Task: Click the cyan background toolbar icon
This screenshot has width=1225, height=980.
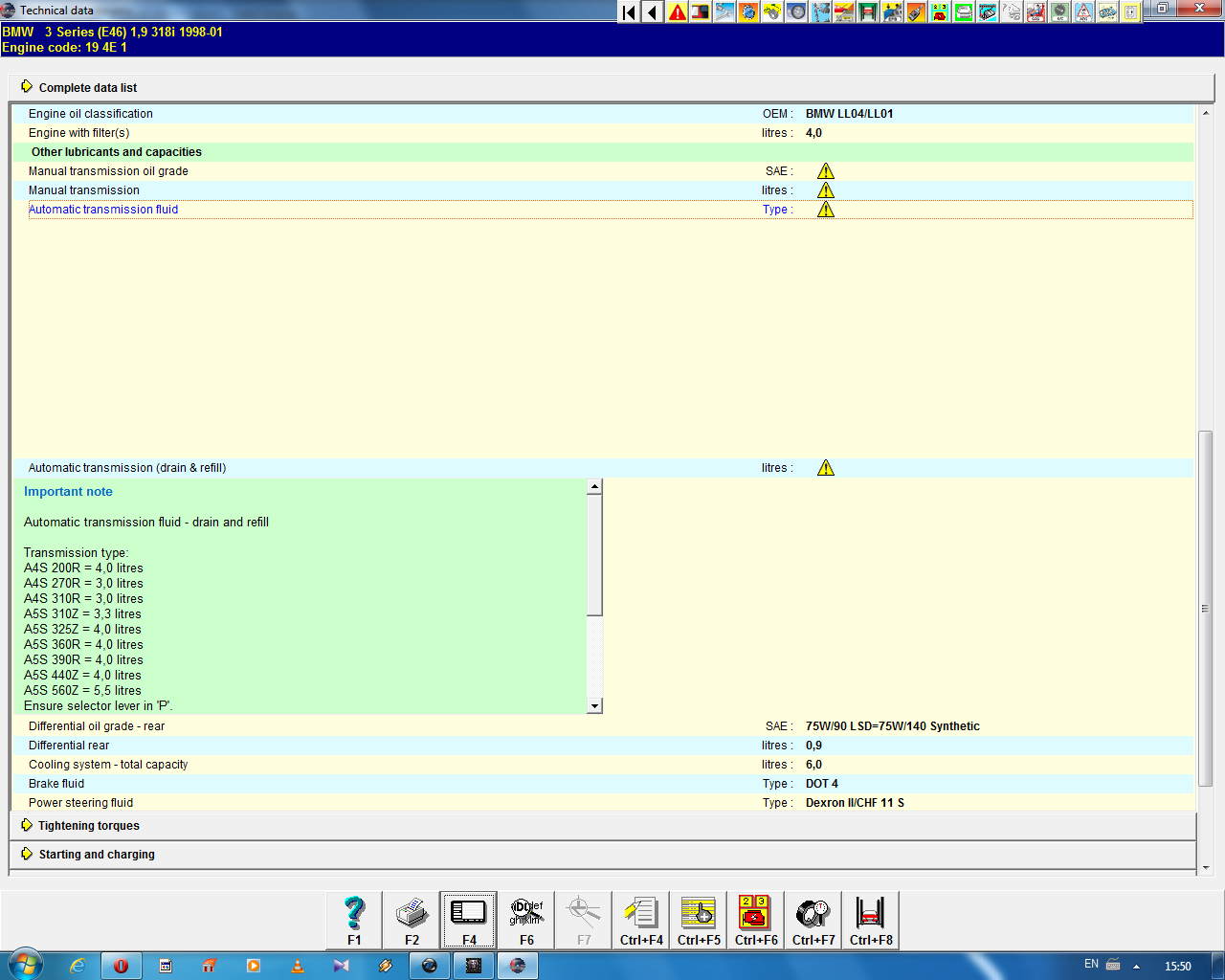Action: (x=988, y=12)
